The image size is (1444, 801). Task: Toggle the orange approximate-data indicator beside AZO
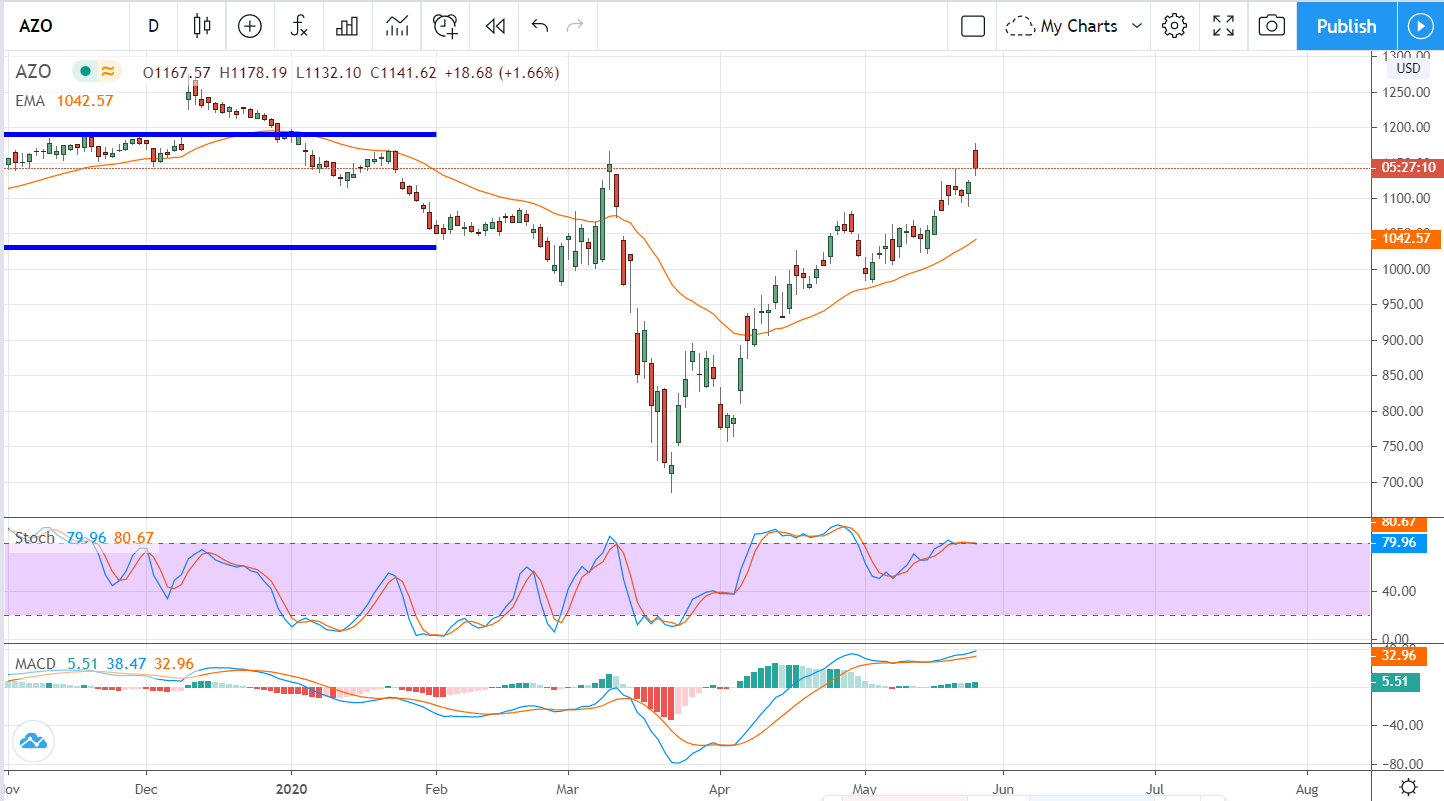tap(107, 72)
